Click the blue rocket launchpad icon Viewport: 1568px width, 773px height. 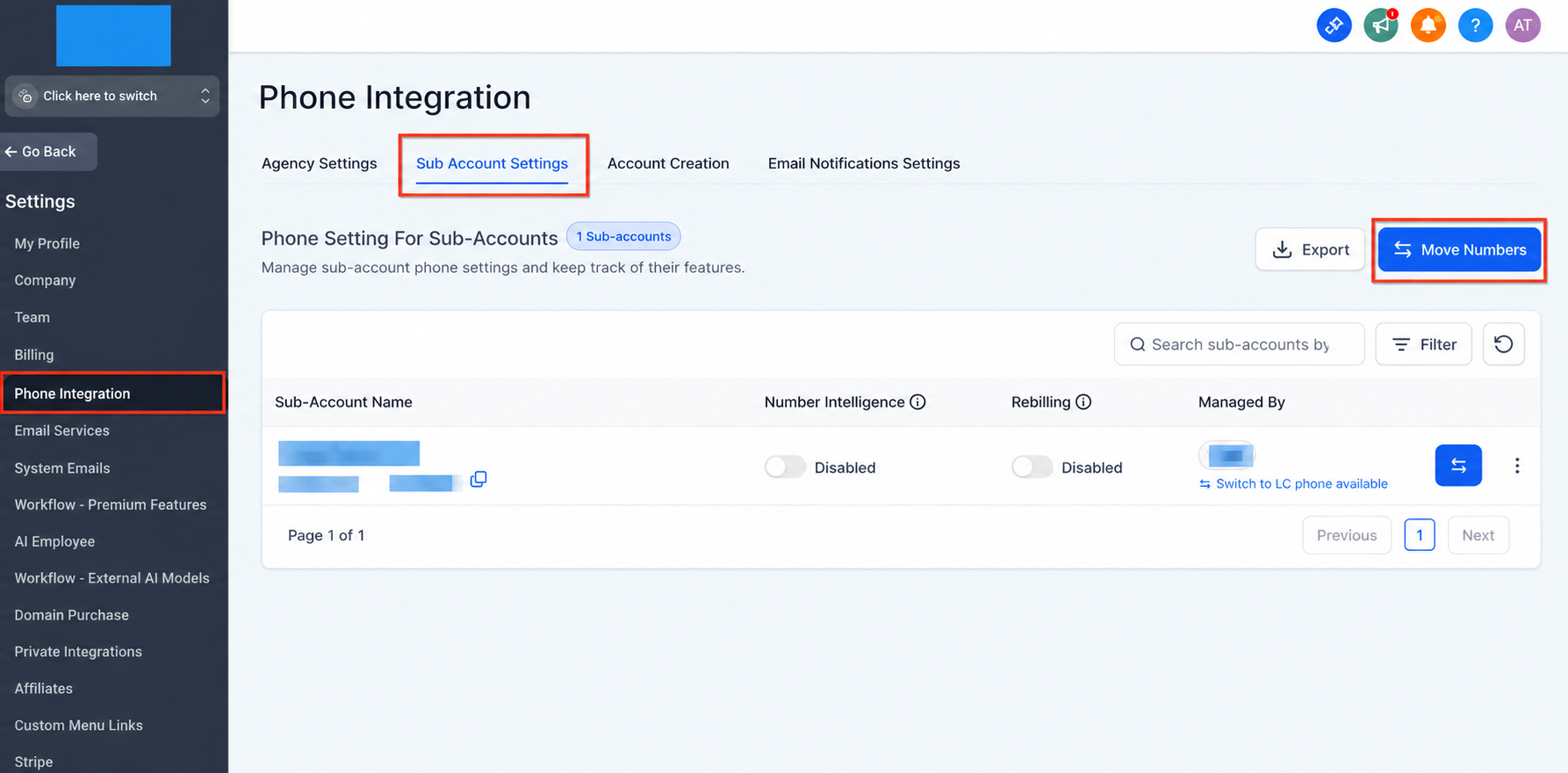coord(1334,25)
